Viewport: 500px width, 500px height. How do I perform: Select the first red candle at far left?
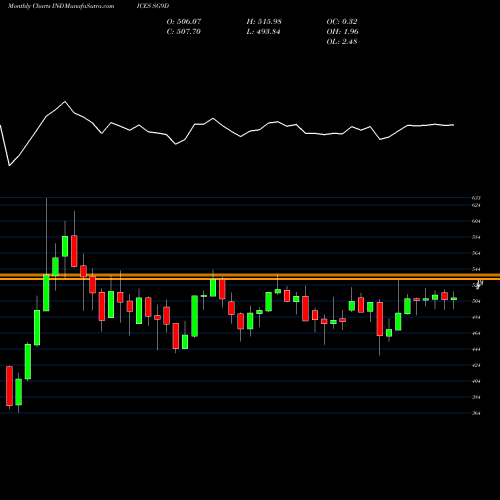coord(9,386)
